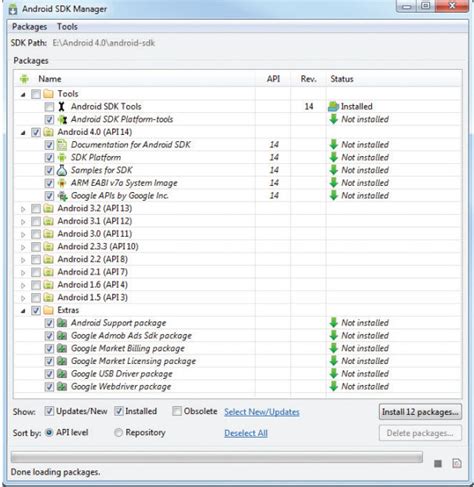This screenshot has height=487, width=474.
Task: Uncheck the Google USB Driver package checkbox
Action: [49, 374]
